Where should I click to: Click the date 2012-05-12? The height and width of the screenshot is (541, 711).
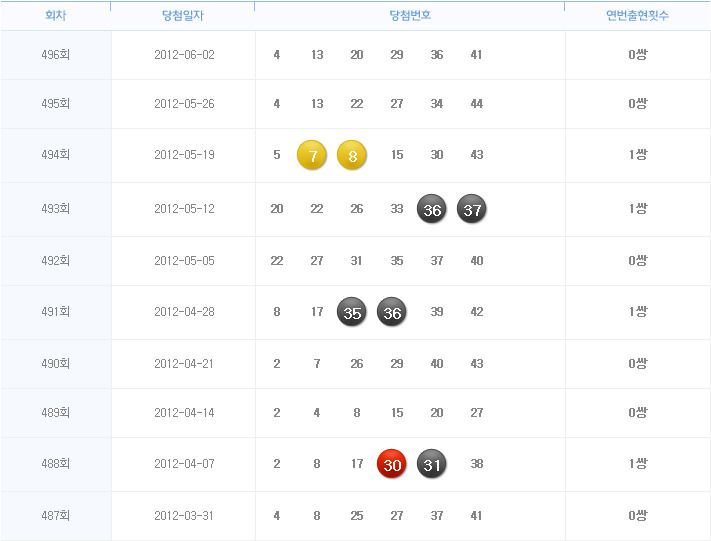[184, 209]
